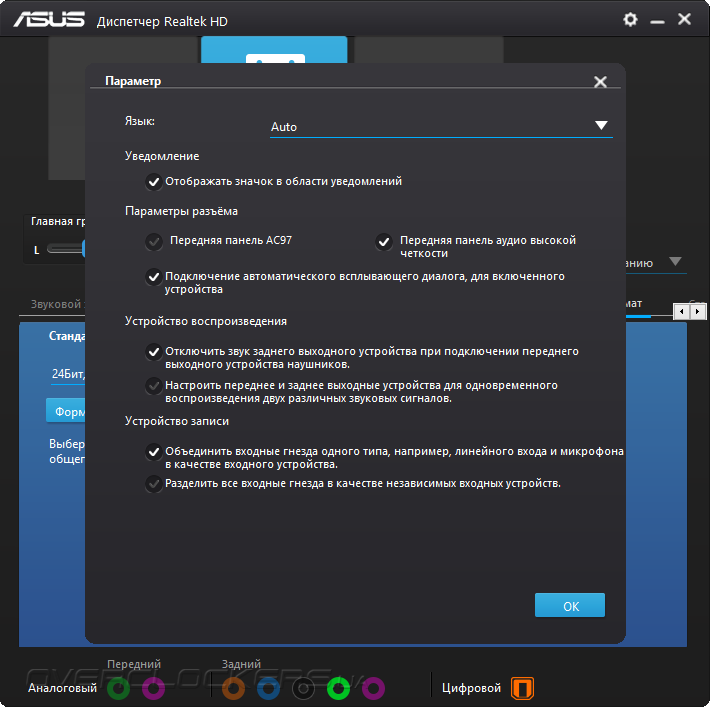Minimize the Realtek HD manager window
Screen dimensions: 710x707
click(657, 21)
